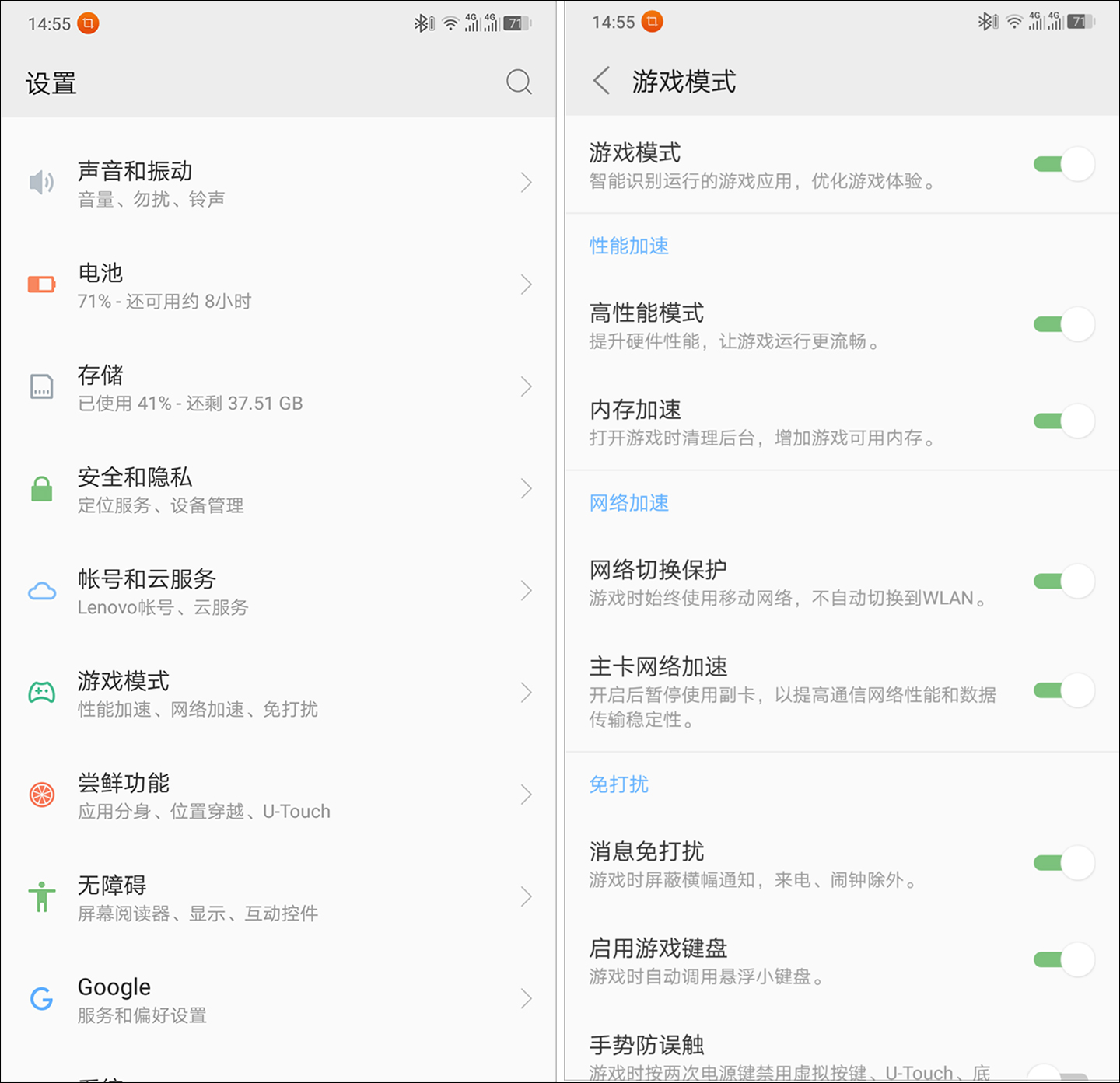
Task: Disable 高性能模式 toggle
Action: (x=1064, y=324)
